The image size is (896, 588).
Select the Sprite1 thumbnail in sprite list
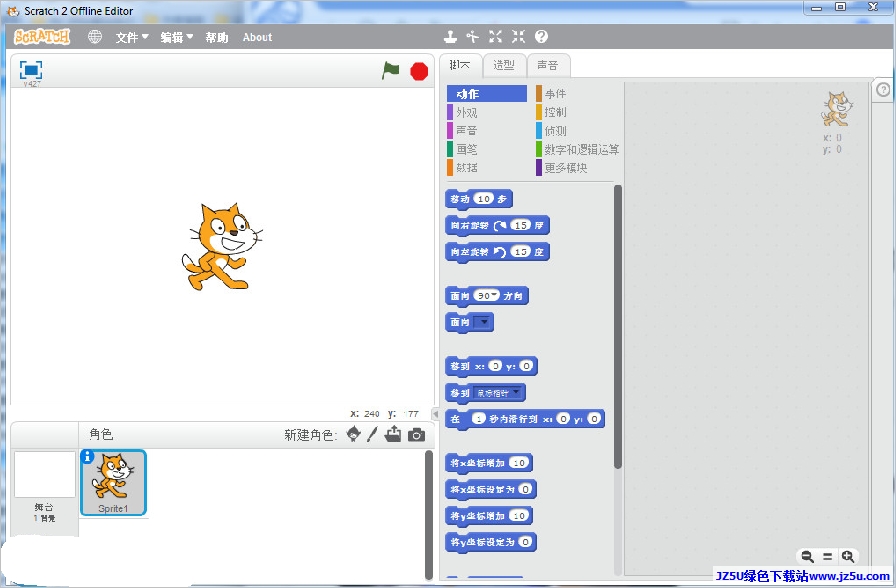click(113, 483)
